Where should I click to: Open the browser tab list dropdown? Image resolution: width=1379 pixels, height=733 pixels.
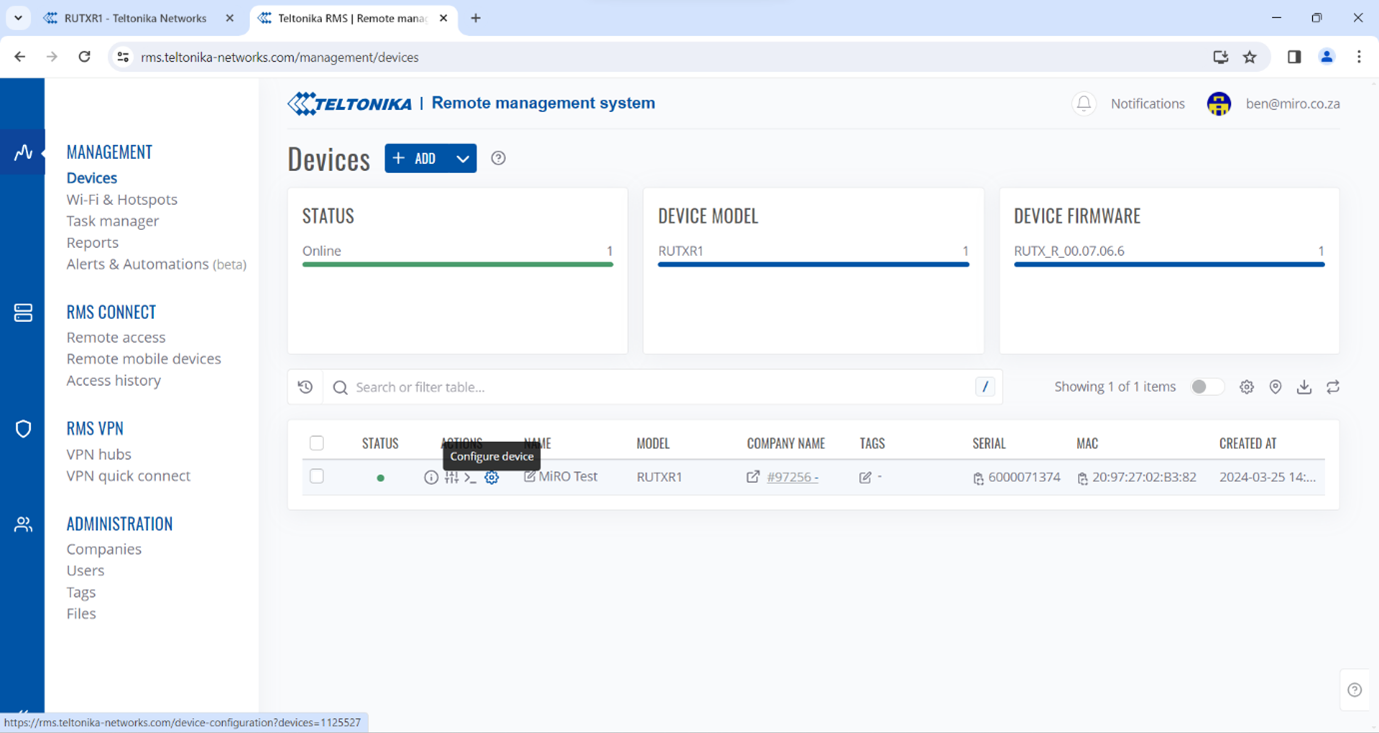[18, 18]
